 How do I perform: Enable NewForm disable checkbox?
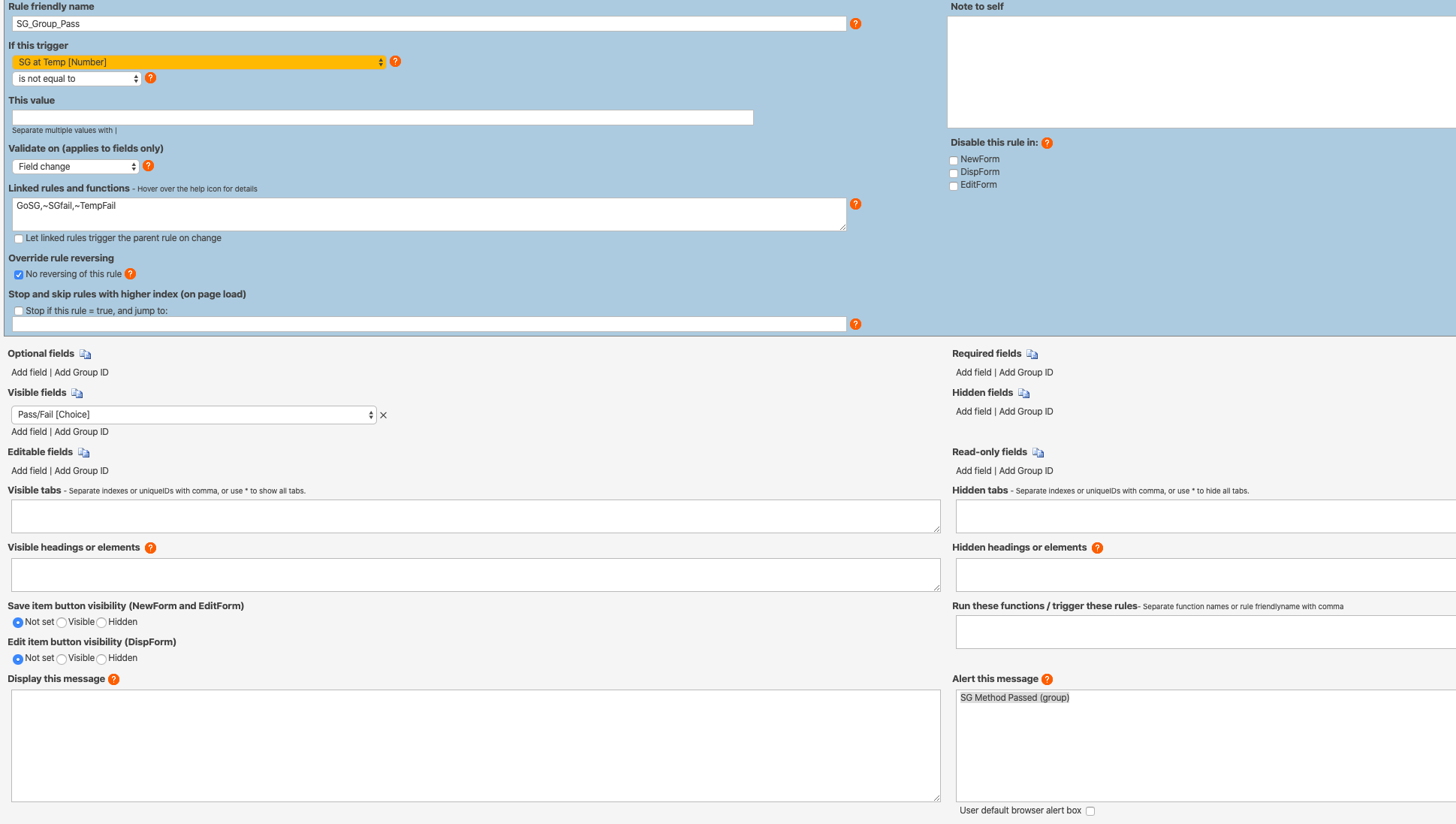tap(954, 161)
